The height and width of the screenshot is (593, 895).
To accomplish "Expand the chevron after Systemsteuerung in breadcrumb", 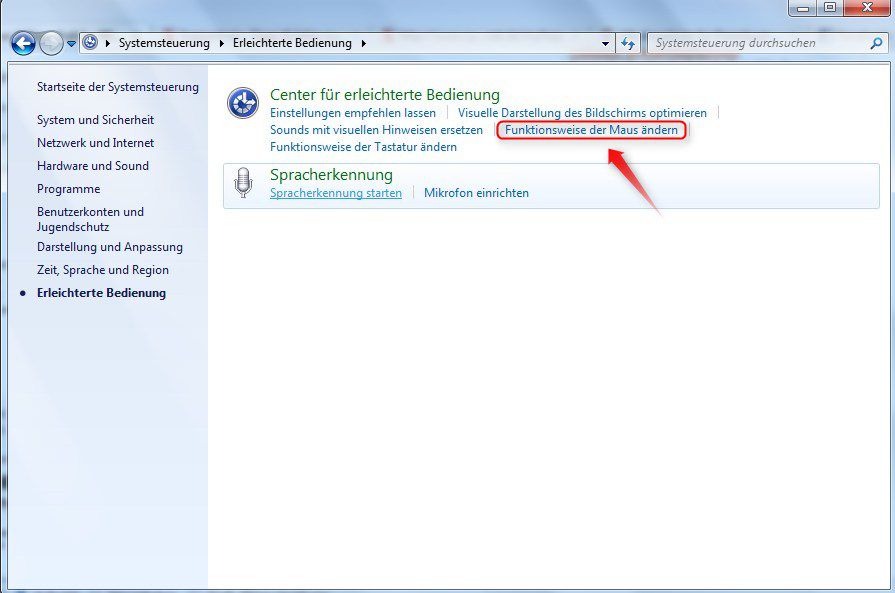I will [218, 43].
